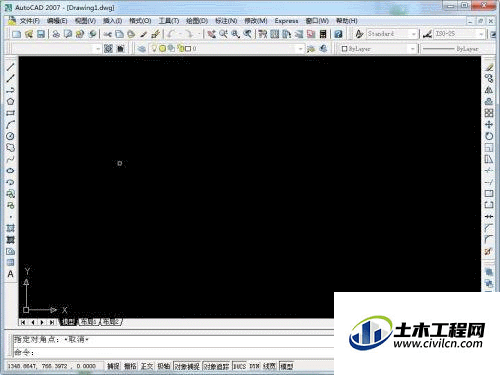Open the Express menu
This screenshot has width=500, height=375.
(286, 21)
